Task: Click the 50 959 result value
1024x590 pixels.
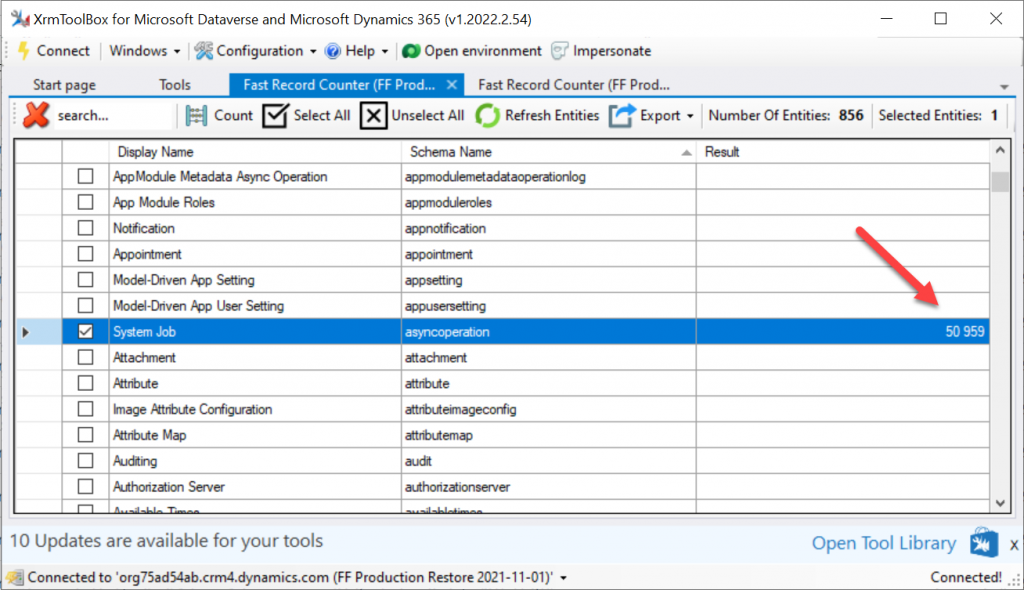Action: pos(965,332)
